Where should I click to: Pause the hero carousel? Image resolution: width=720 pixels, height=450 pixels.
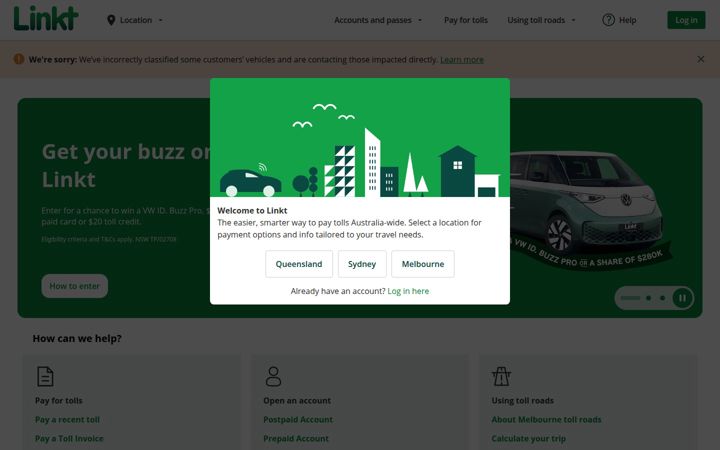point(682,298)
